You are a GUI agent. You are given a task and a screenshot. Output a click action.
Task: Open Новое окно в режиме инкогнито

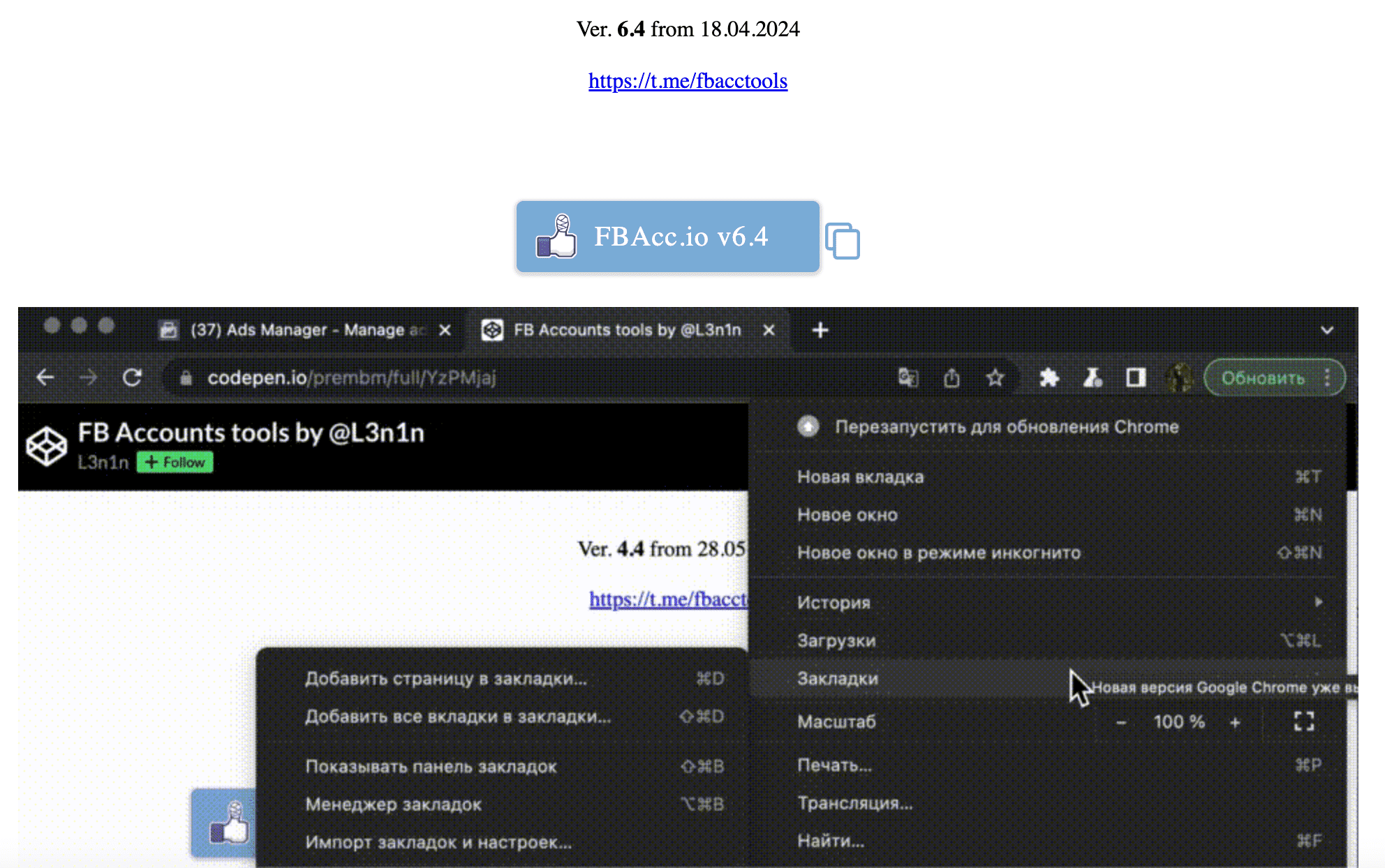(1047, 553)
